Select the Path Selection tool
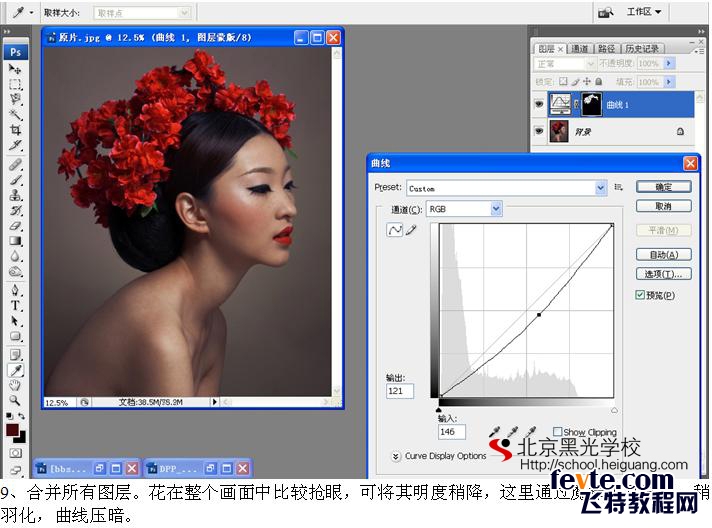 pos(15,321)
